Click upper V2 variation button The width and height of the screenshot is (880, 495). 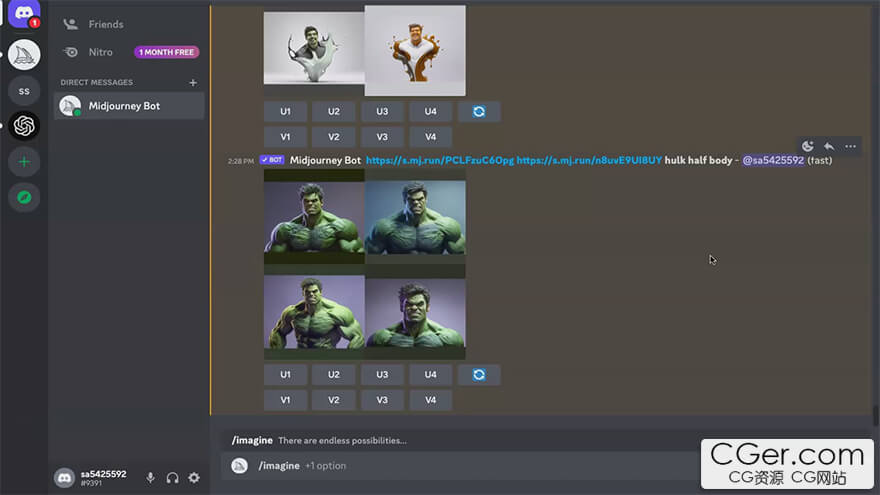[x=334, y=137]
